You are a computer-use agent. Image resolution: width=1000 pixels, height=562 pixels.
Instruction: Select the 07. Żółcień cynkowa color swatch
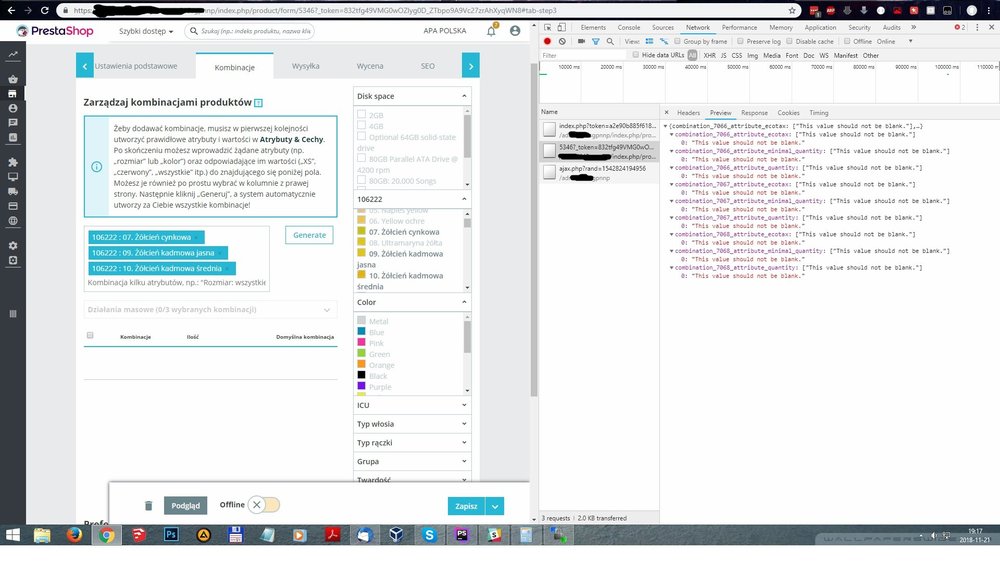click(x=362, y=231)
